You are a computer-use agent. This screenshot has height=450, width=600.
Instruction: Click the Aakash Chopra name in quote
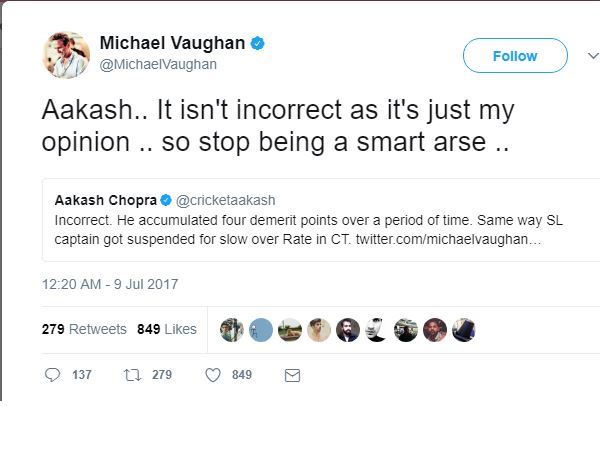click(x=104, y=199)
